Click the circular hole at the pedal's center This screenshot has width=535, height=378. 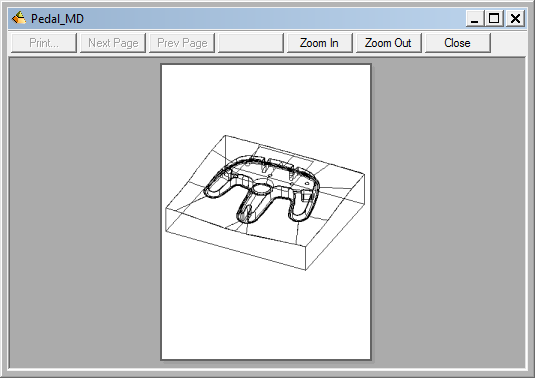coord(262,187)
